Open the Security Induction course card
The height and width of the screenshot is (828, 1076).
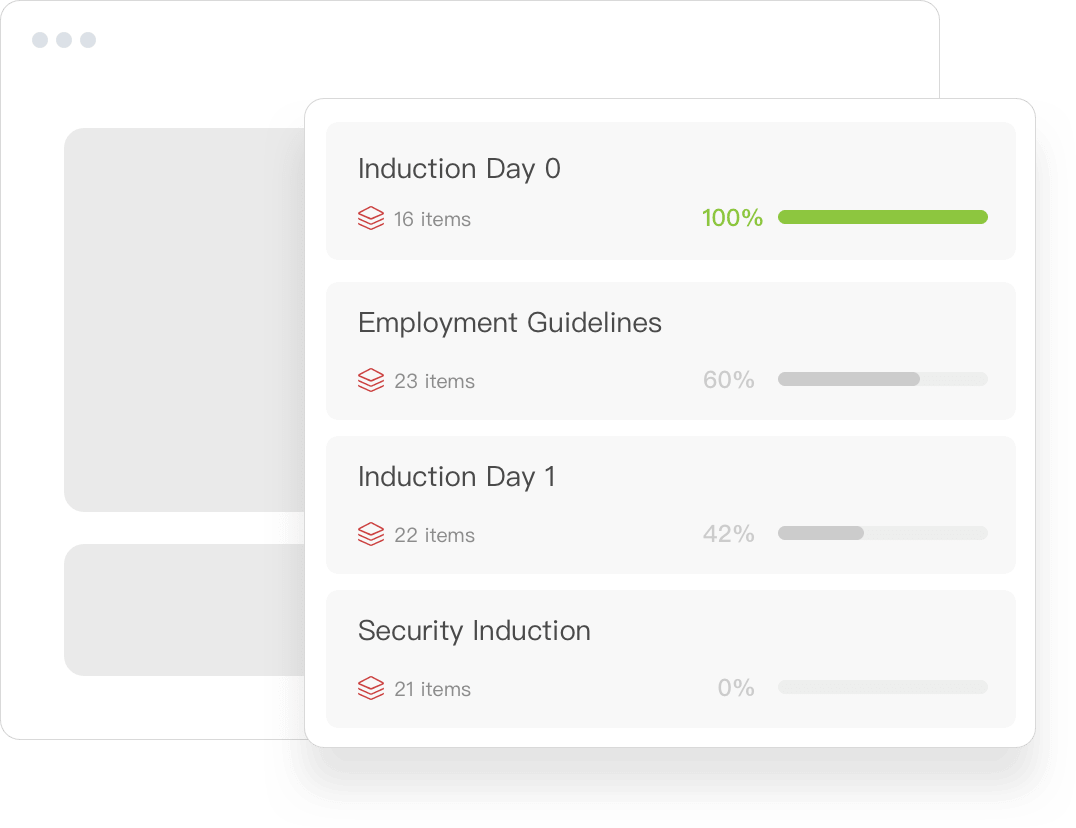pos(670,657)
